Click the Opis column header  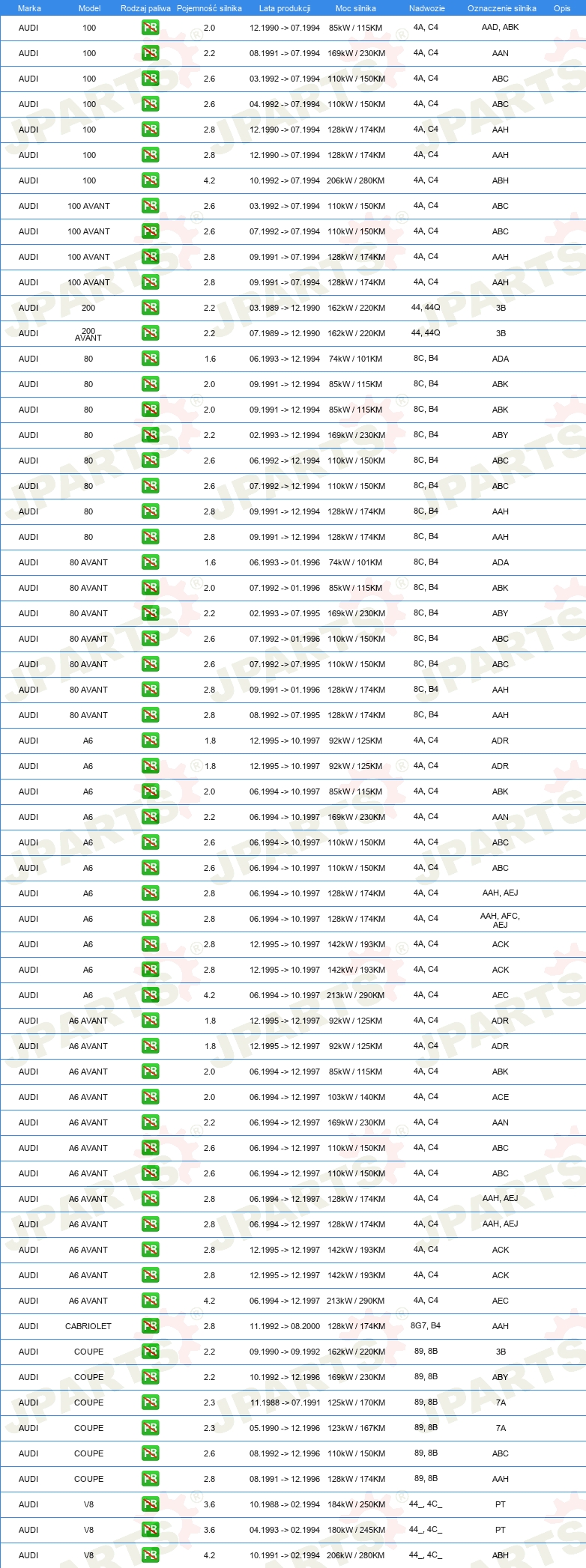[x=562, y=8]
